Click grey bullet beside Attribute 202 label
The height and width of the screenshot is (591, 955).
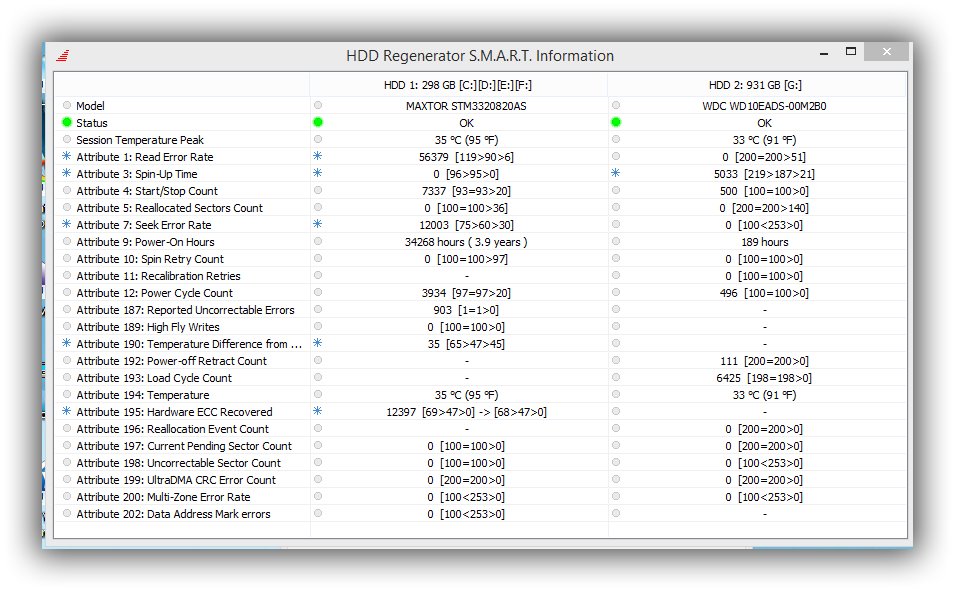67,514
